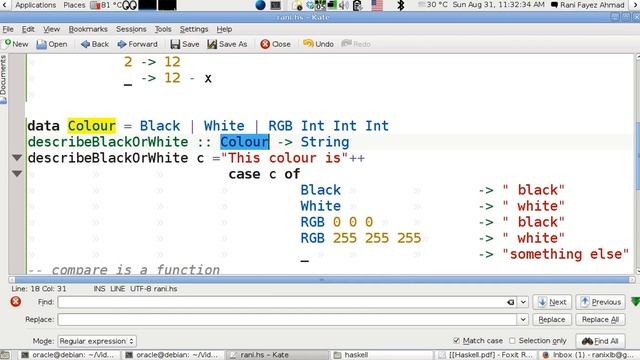Click the eyes applet in top panel

(129, 5)
